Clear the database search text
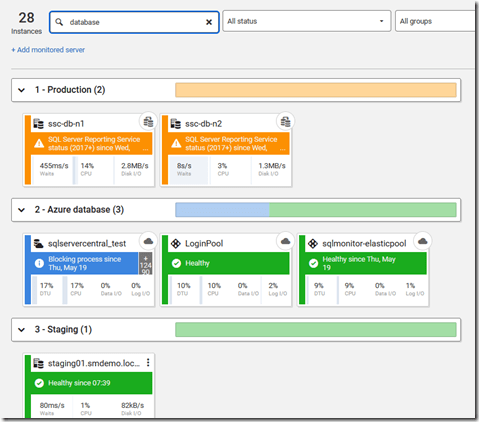479x422 pixels. coord(209,22)
